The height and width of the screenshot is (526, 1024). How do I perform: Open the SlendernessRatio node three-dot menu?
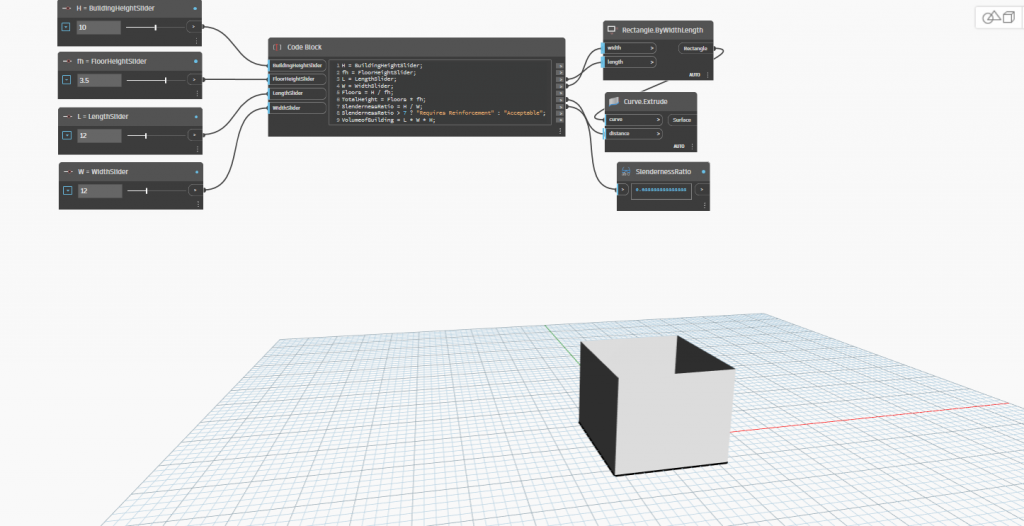click(x=705, y=205)
